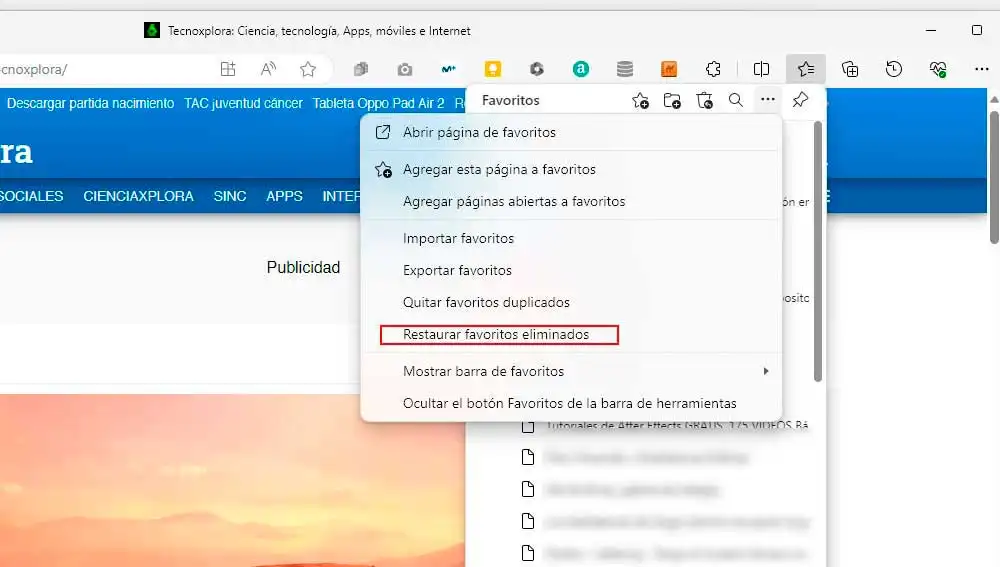Click more options dots in Favoritos panel

pos(768,99)
